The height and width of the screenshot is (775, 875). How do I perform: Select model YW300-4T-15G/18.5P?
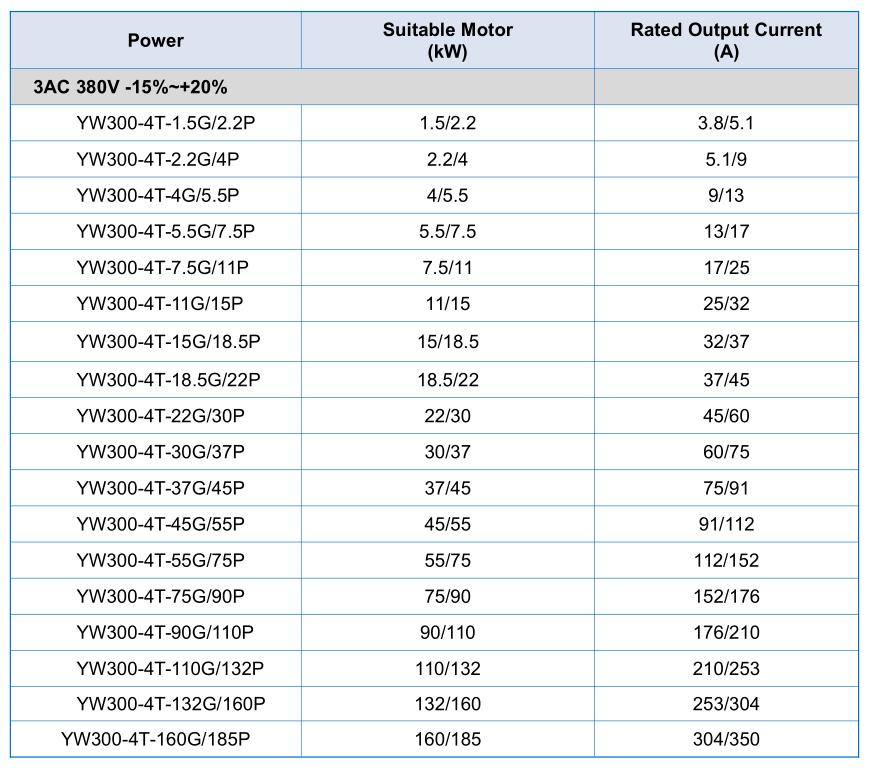click(x=169, y=341)
